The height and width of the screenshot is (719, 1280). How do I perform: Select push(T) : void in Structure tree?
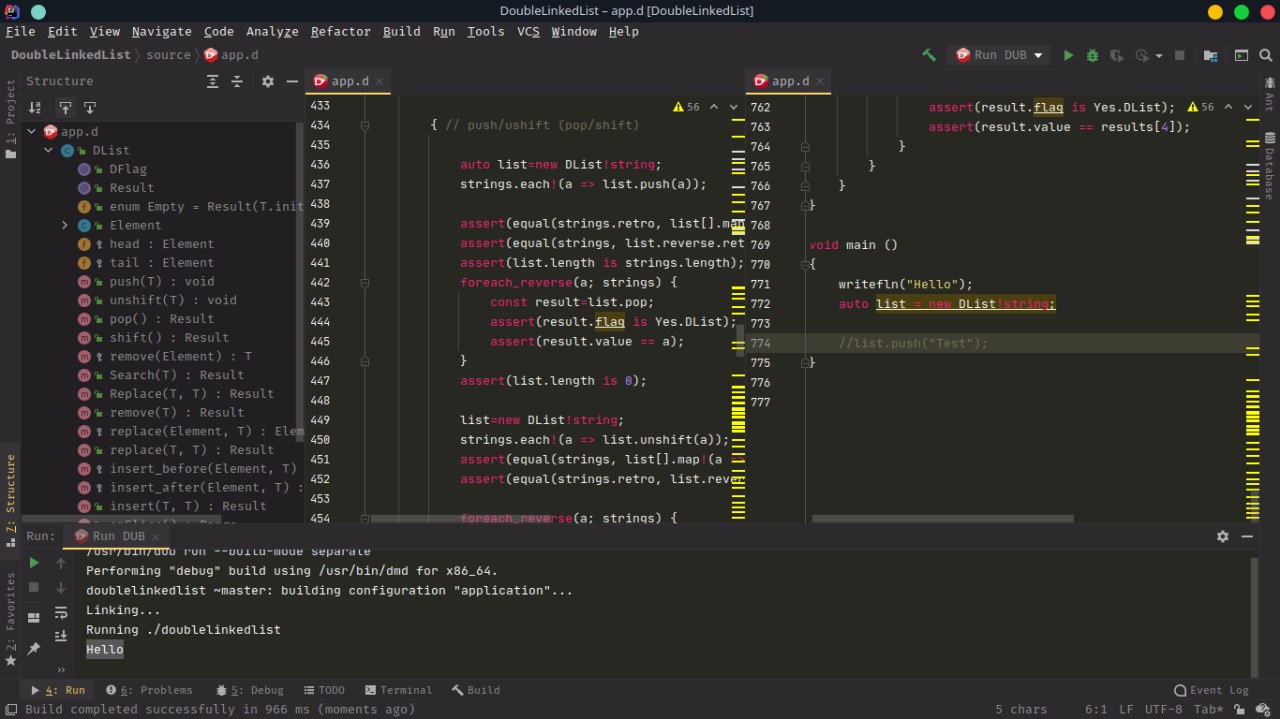pos(161,282)
